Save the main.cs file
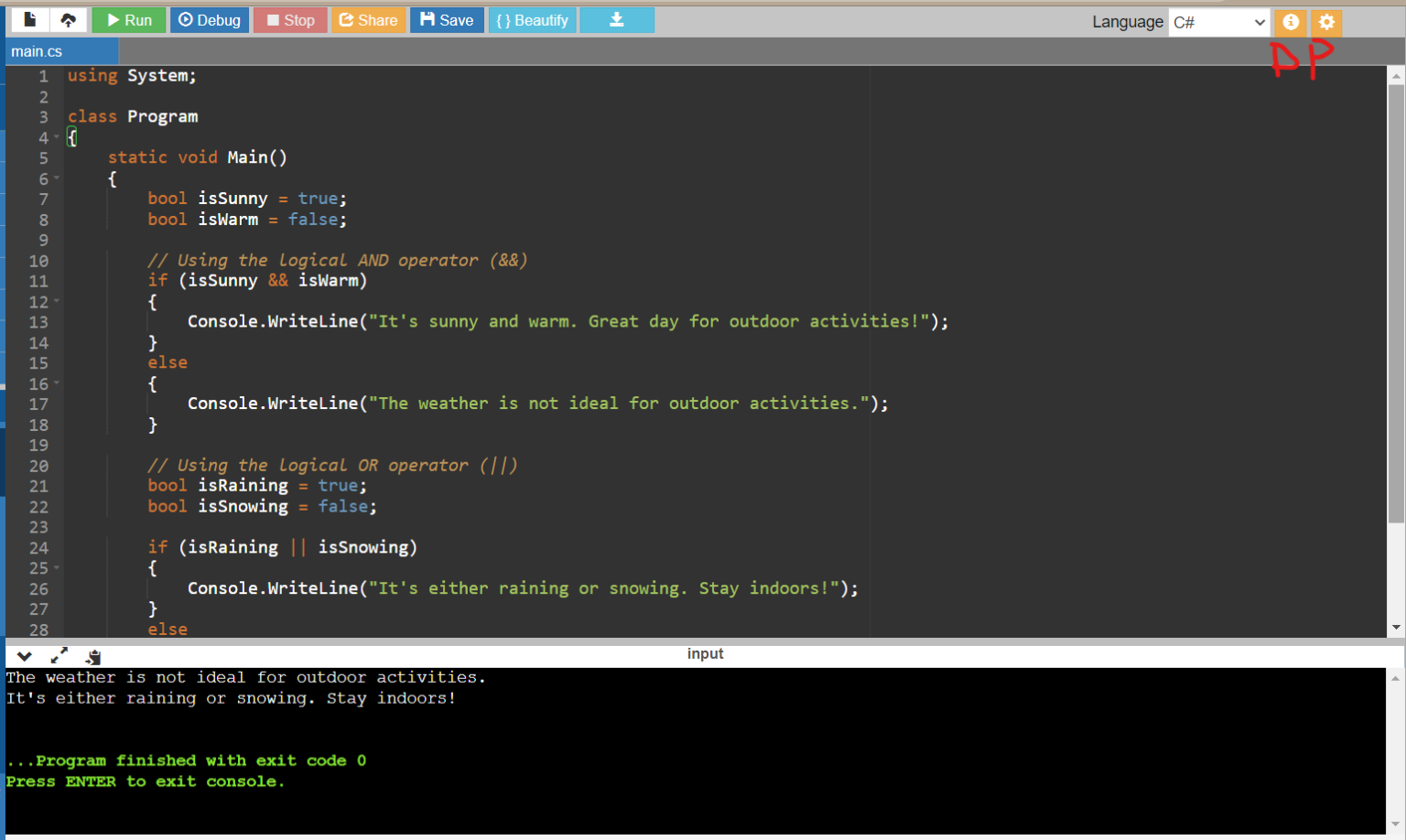 [446, 19]
